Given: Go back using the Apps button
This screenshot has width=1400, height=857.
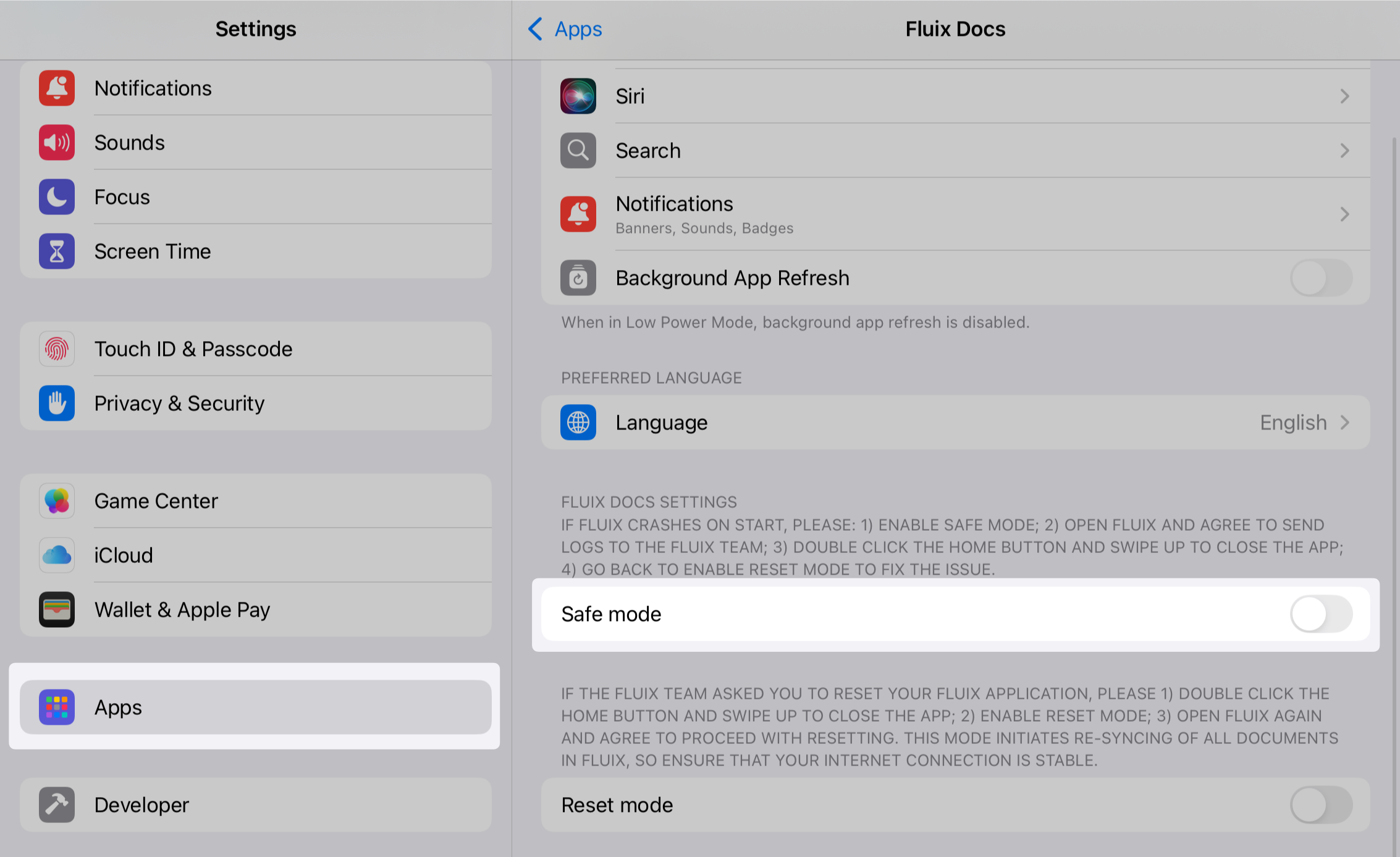Looking at the screenshot, I should (x=565, y=29).
